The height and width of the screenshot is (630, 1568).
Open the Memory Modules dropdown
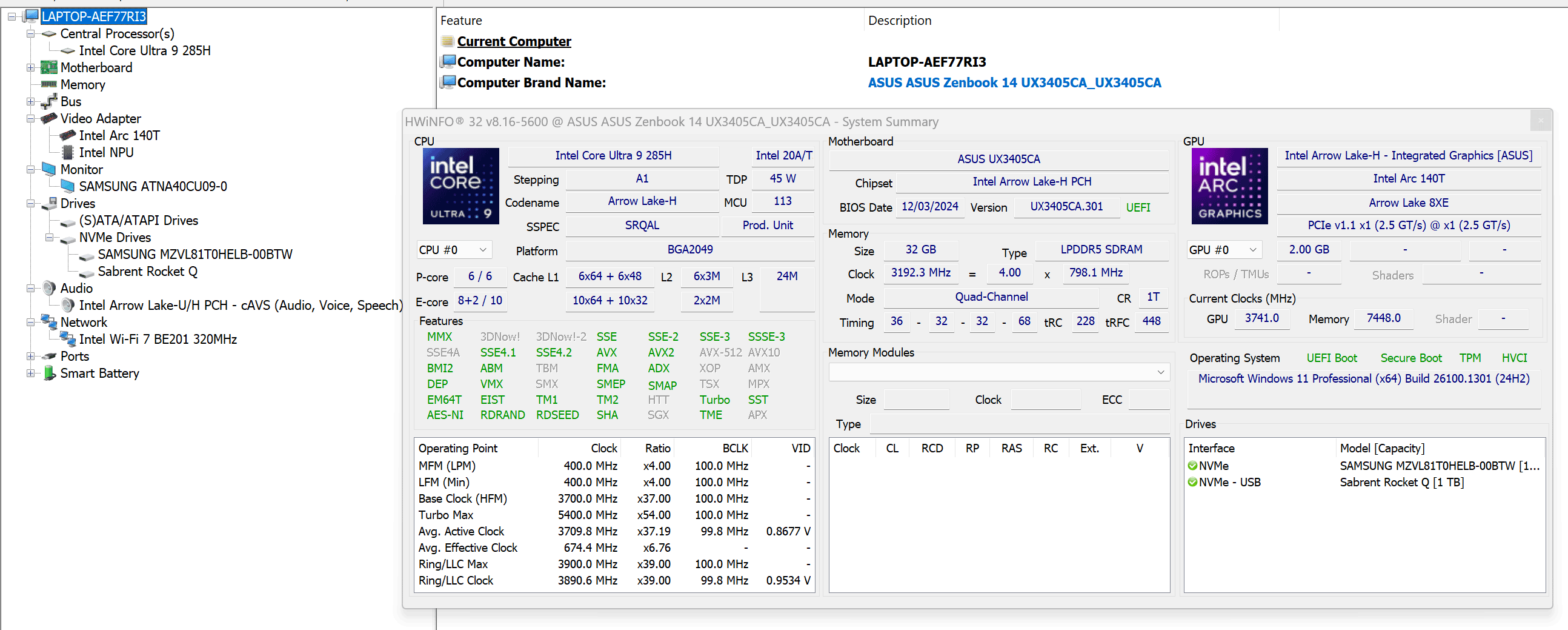(x=999, y=372)
